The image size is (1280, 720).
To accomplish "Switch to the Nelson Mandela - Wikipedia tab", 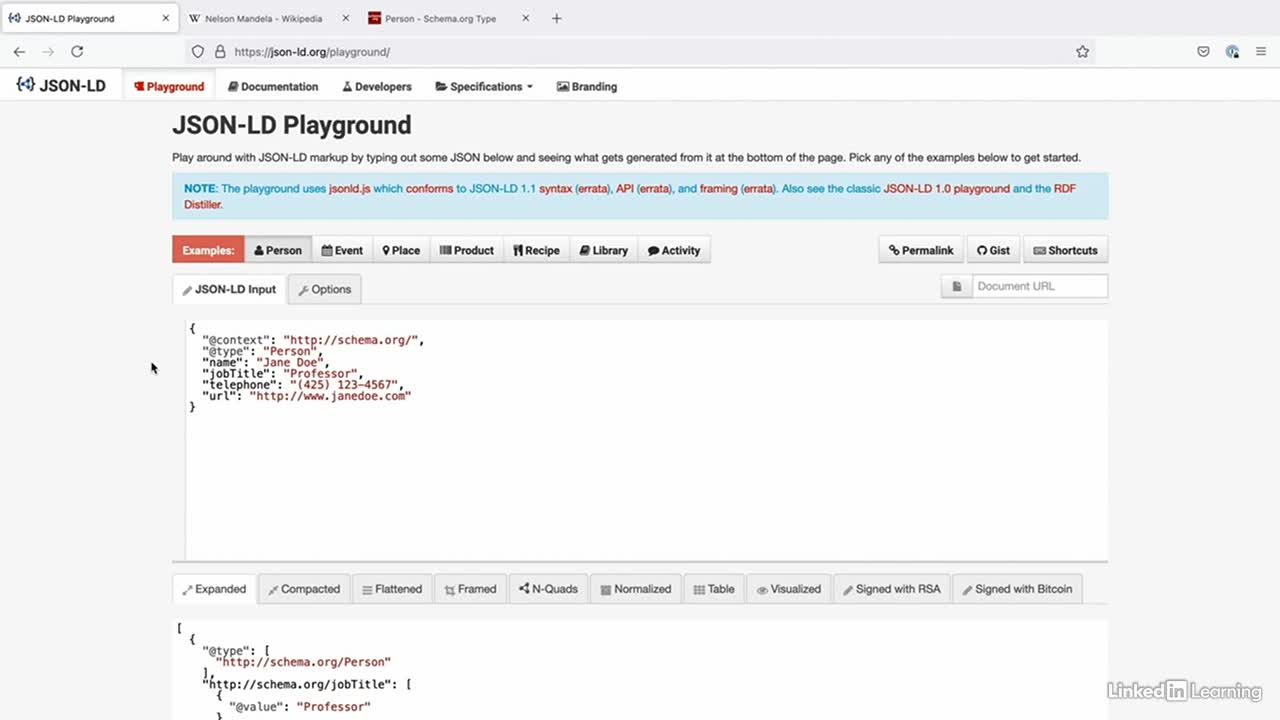I will [x=270, y=18].
